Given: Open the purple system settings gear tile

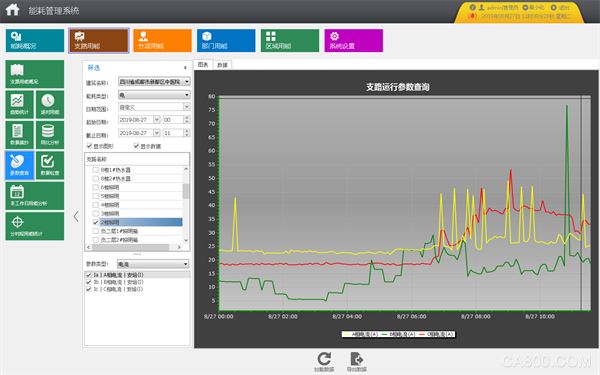Looking at the screenshot, I should pos(353,40).
